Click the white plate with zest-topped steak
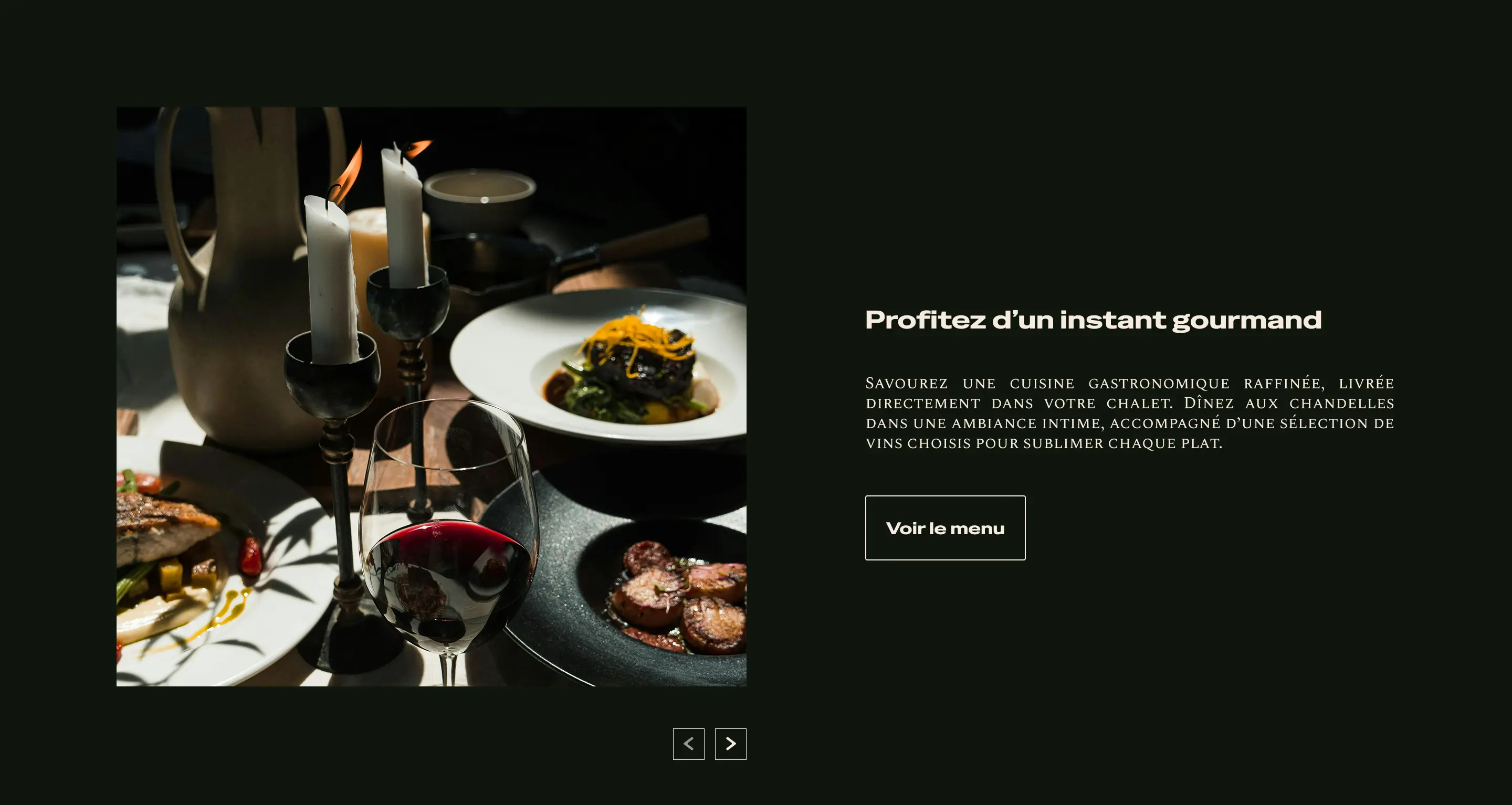The image size is (1512, 805). (598, 365)
